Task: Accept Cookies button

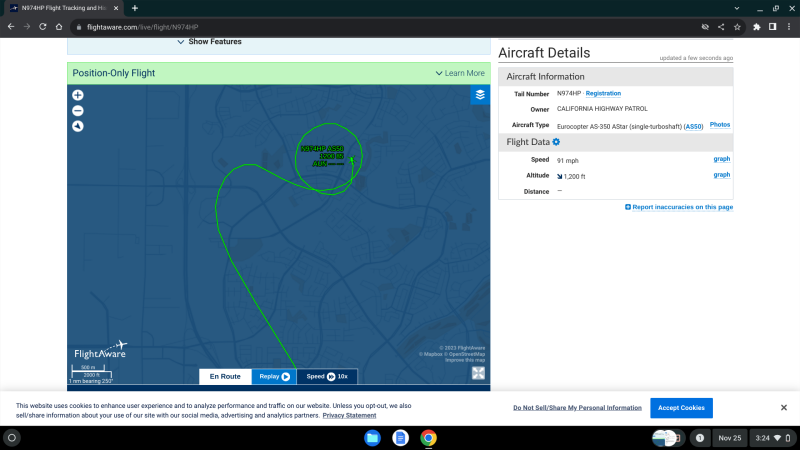Action: (681, 408)
